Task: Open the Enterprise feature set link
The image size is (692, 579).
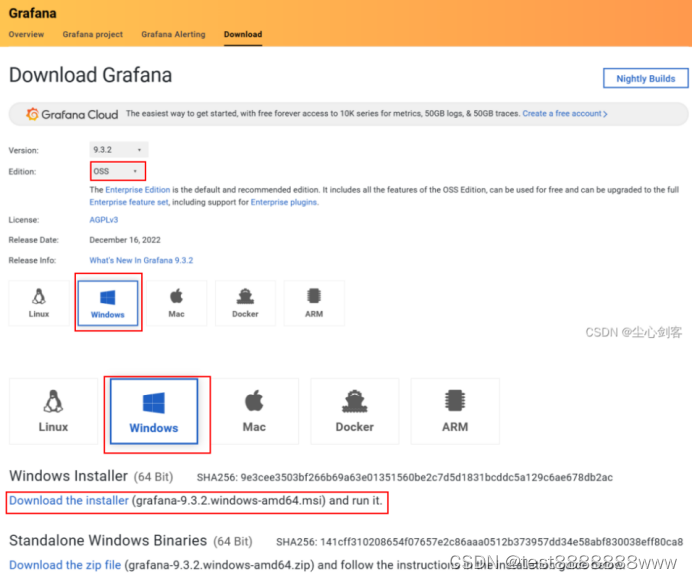Action: pyautogui.click(x=129, y=202)
